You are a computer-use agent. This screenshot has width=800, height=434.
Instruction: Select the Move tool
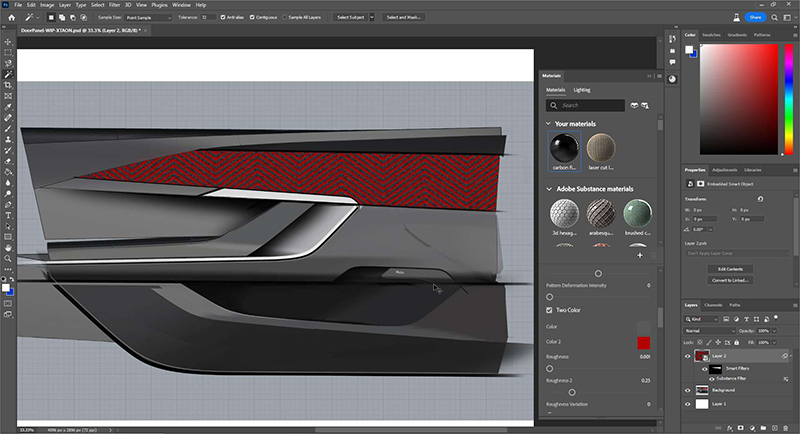click(x=8, y=41)
